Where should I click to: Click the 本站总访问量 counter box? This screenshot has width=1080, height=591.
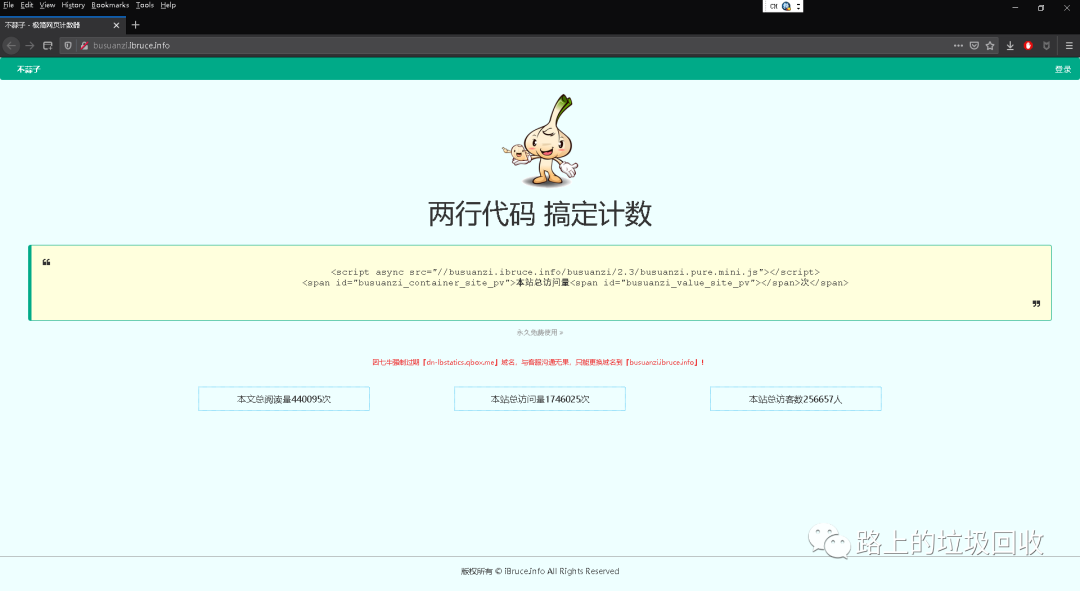click(x=540, y=399)
